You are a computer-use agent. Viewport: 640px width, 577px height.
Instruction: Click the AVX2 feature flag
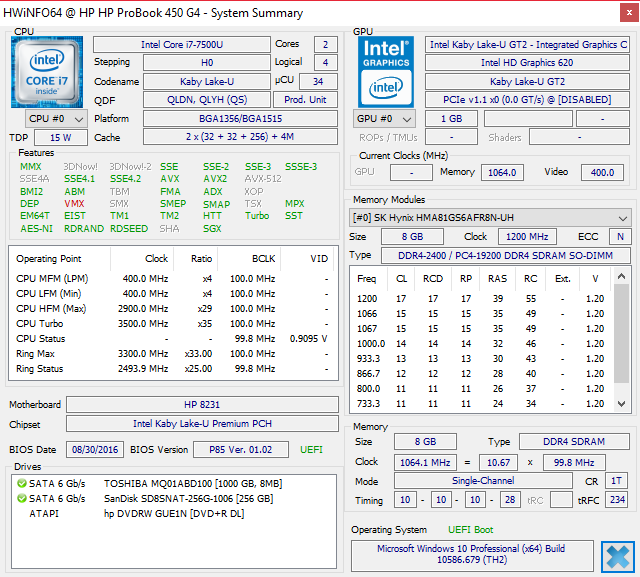tap(216, 179)
